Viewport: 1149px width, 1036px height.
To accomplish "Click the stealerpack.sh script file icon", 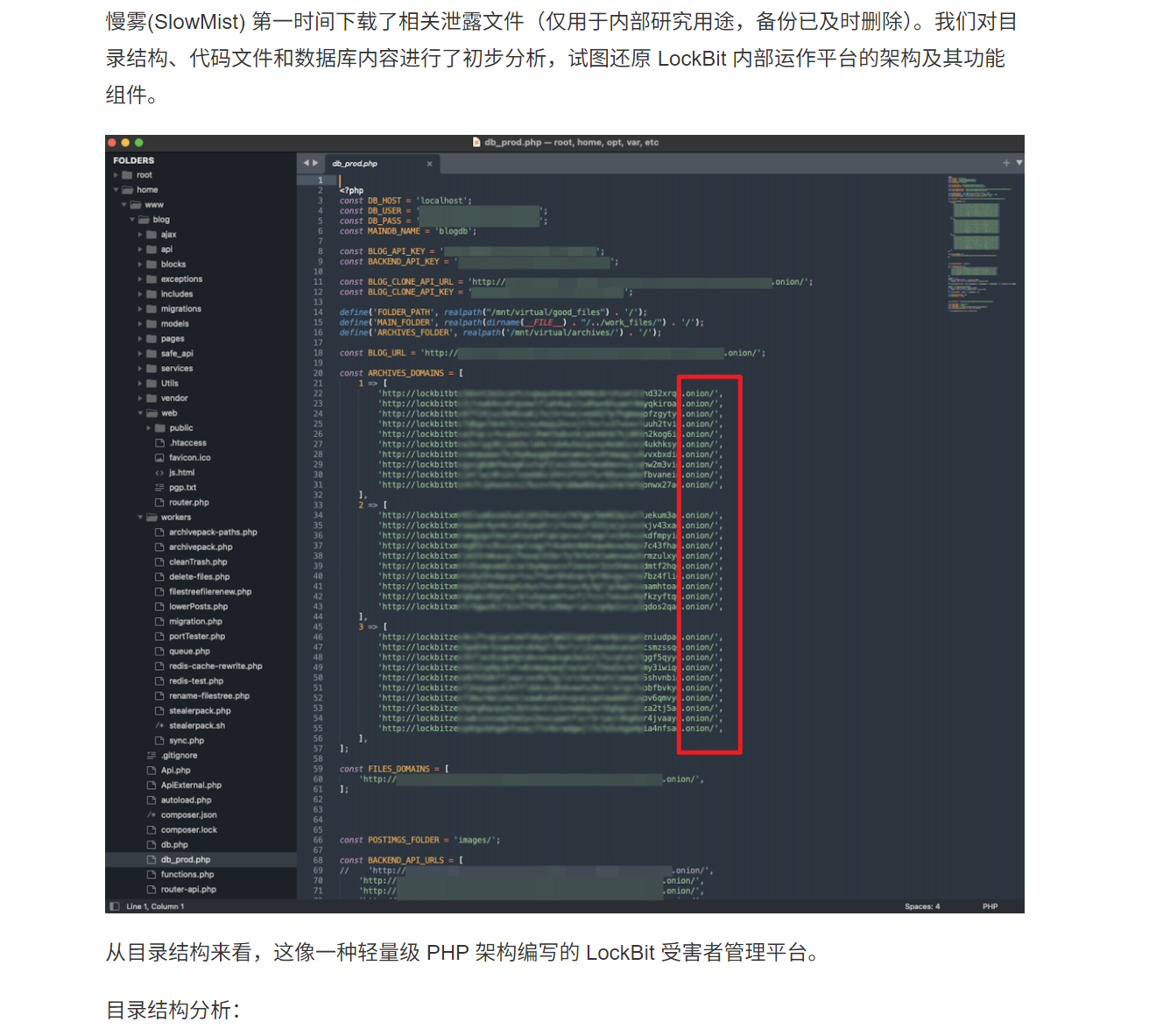I will (159, 726).
